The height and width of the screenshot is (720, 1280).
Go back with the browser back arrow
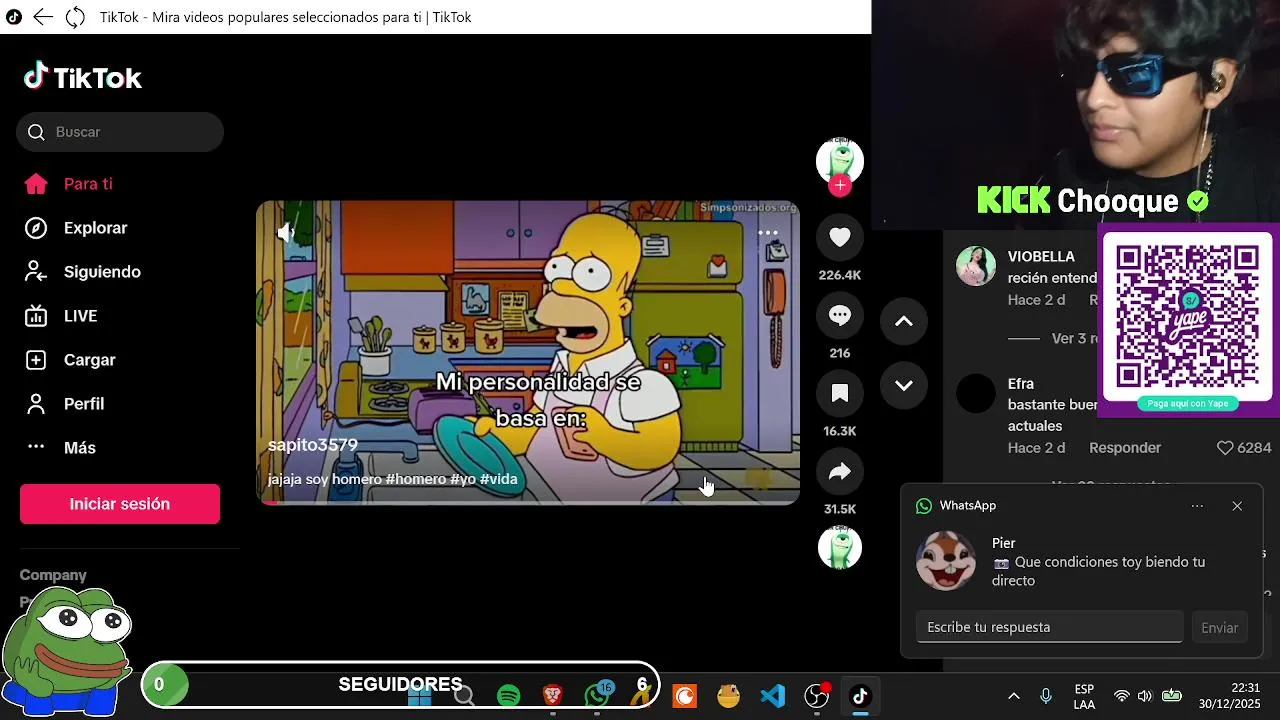(43, 17)
